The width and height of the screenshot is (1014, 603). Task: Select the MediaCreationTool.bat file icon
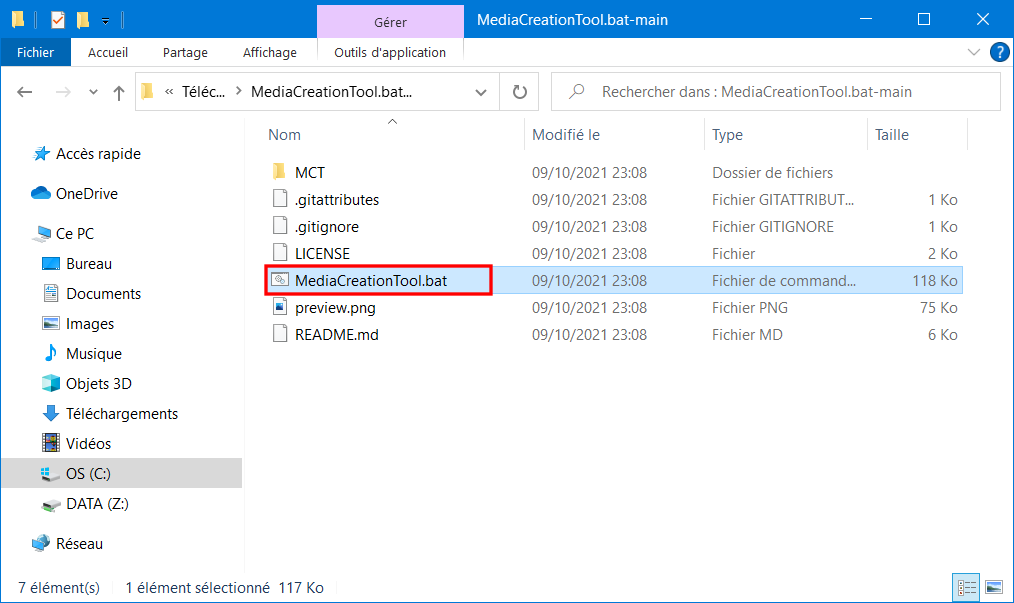280,280
